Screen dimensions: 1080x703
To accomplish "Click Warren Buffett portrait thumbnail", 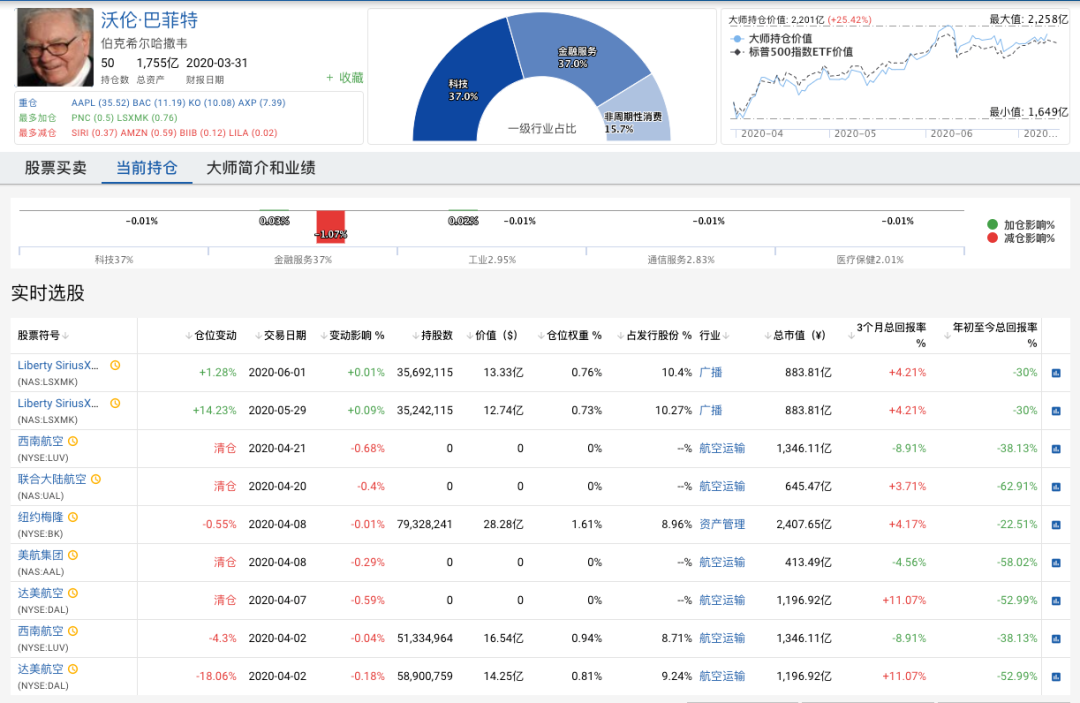I will (55, 48).
